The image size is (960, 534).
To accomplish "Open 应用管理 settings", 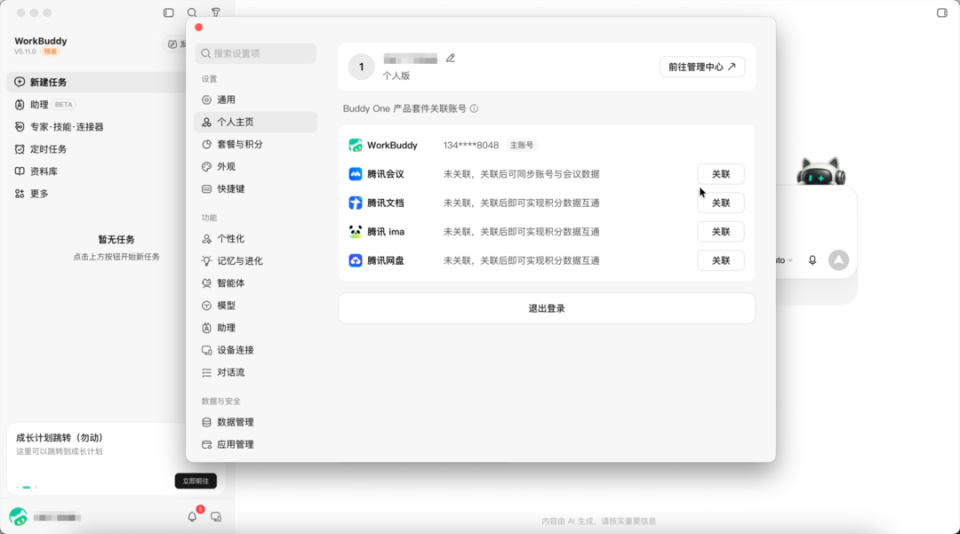I will (x=255, y=445).
